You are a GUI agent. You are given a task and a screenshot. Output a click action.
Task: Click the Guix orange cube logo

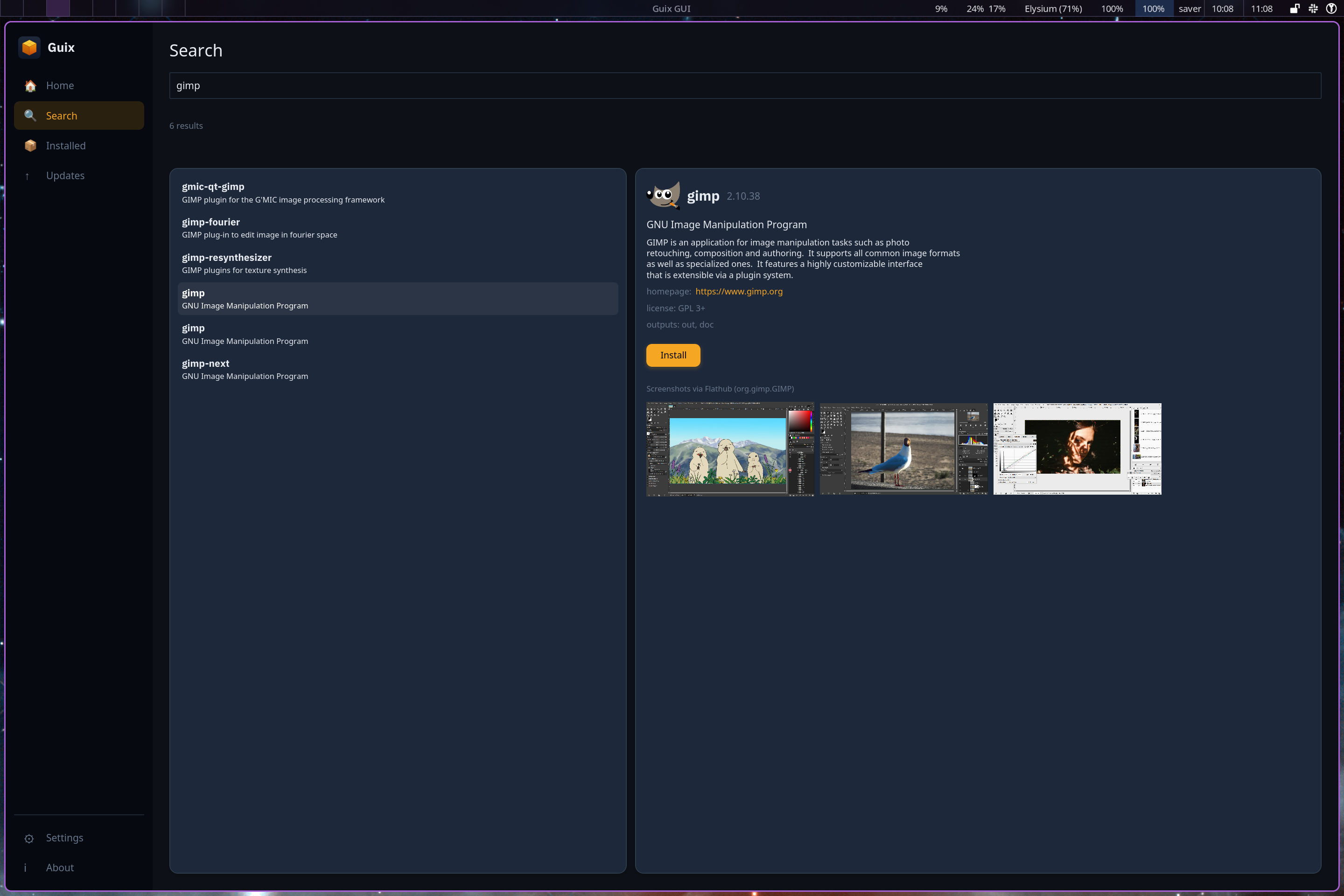[29, 48]
